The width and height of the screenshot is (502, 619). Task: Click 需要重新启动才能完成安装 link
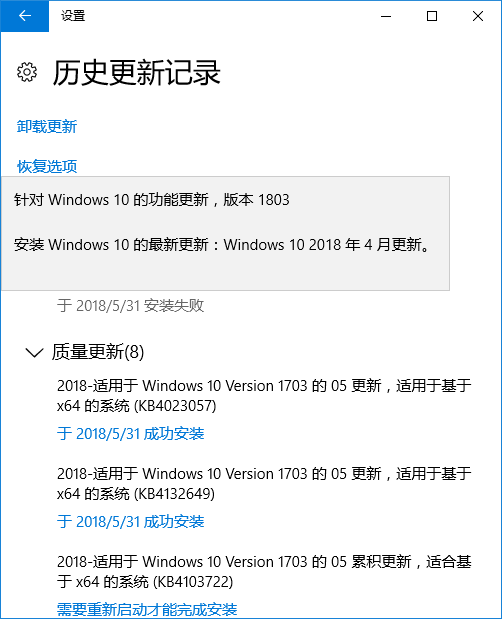click(147, 610)
